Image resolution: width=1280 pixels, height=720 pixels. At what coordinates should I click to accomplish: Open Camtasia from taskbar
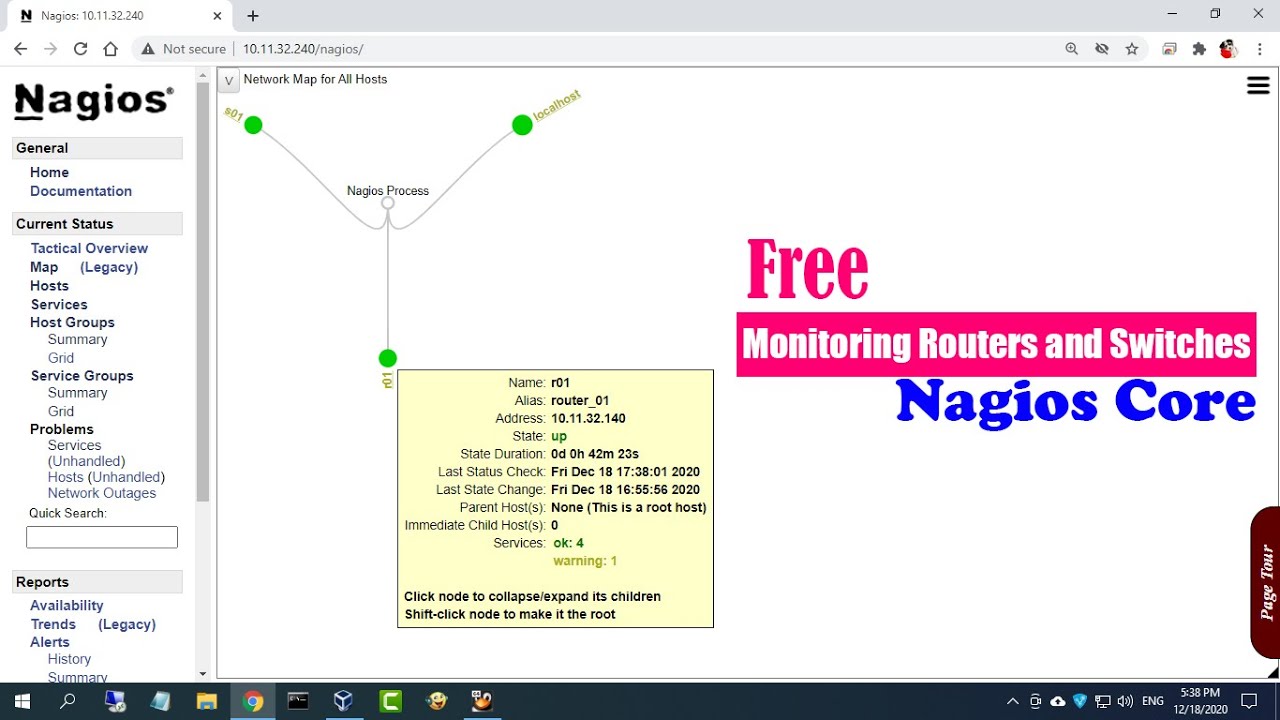click(x=390, y=701)
